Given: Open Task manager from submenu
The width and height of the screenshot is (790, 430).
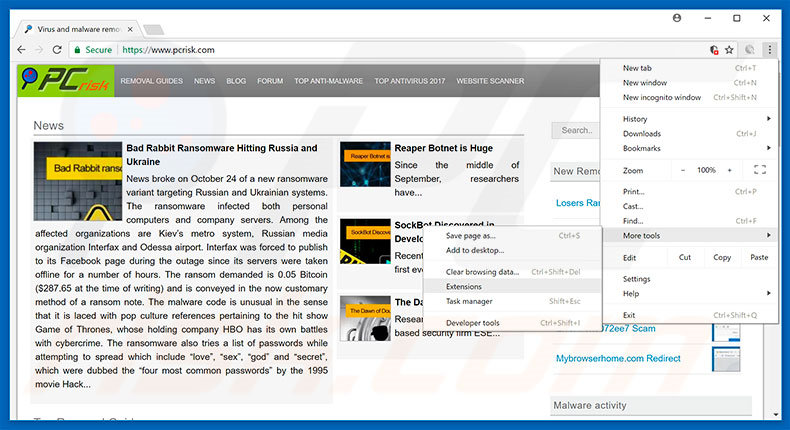Looking at the screenshot, I should pyautogui.click(x=512, y=301).
